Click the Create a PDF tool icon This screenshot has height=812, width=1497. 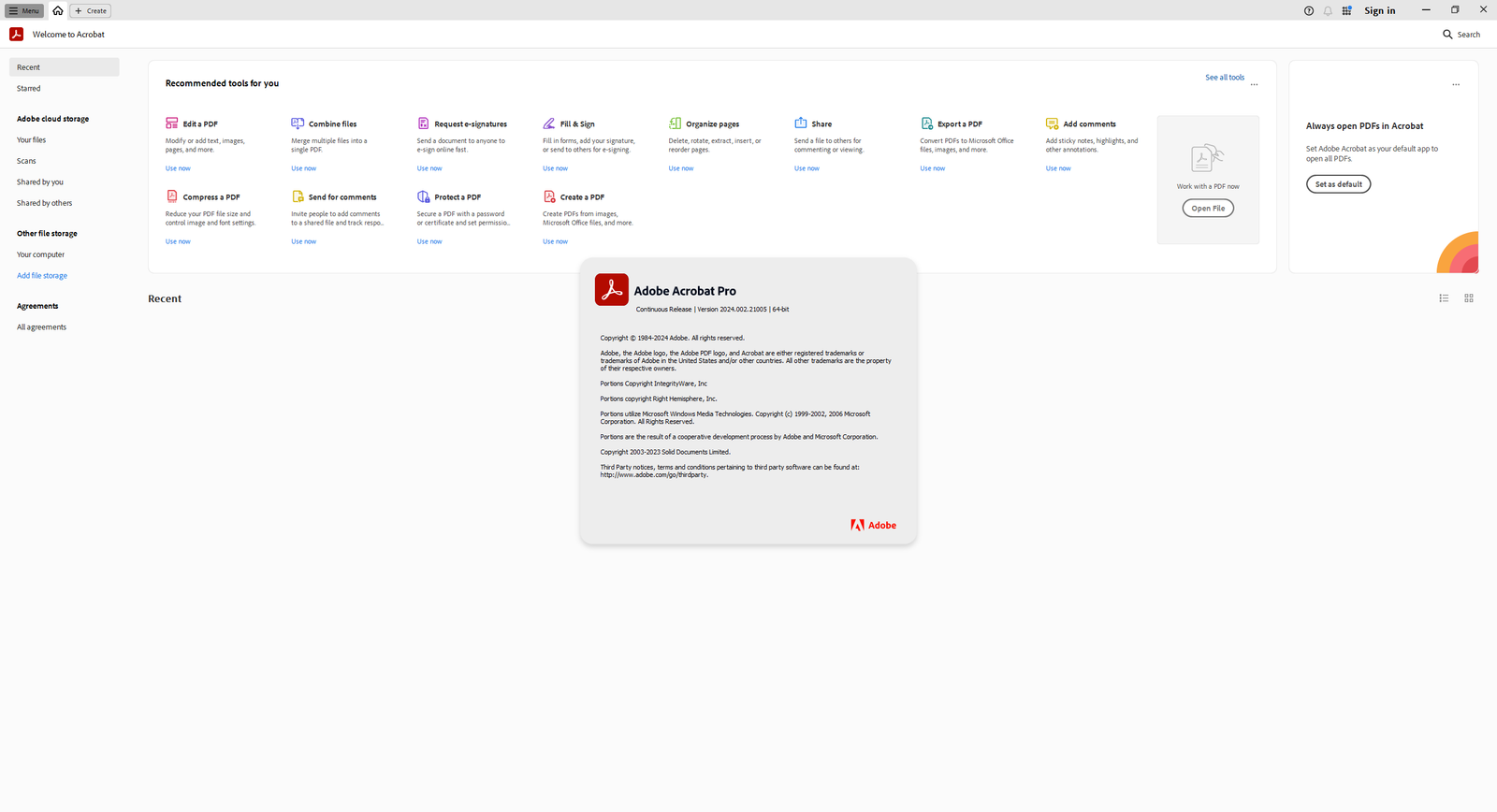549,196
